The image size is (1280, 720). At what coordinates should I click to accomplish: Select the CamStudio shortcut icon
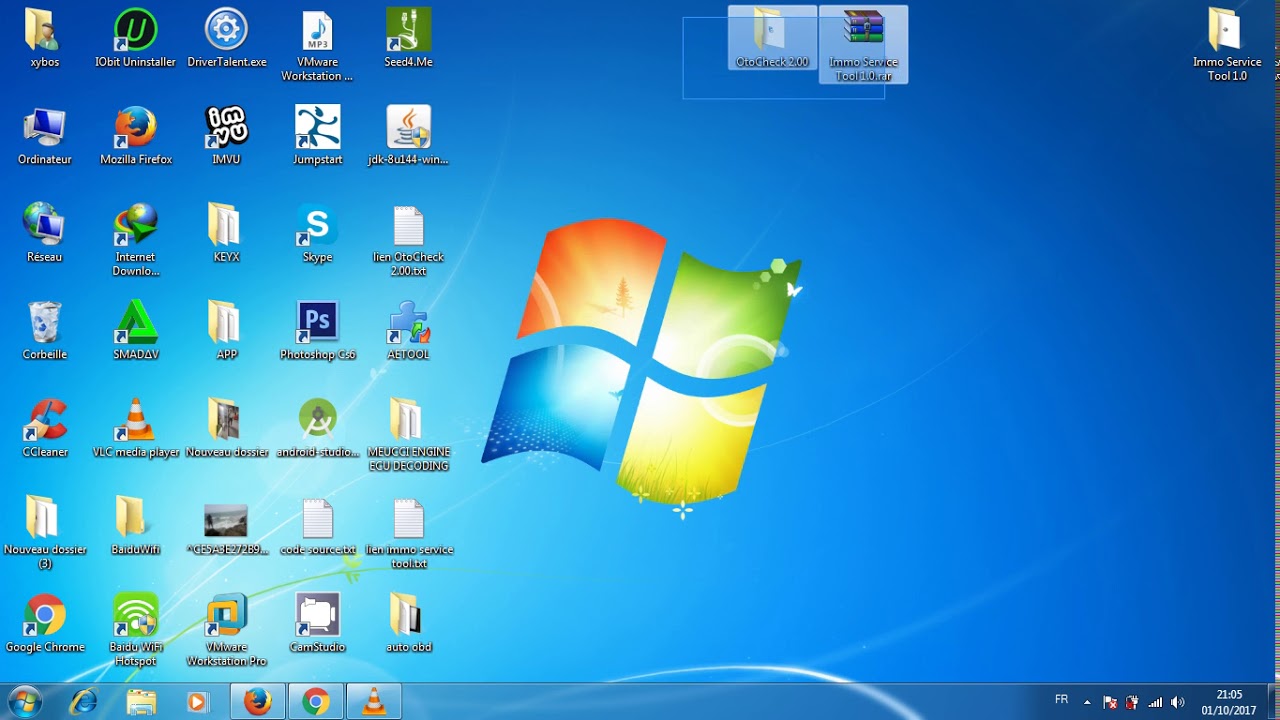tap(317, 614)
